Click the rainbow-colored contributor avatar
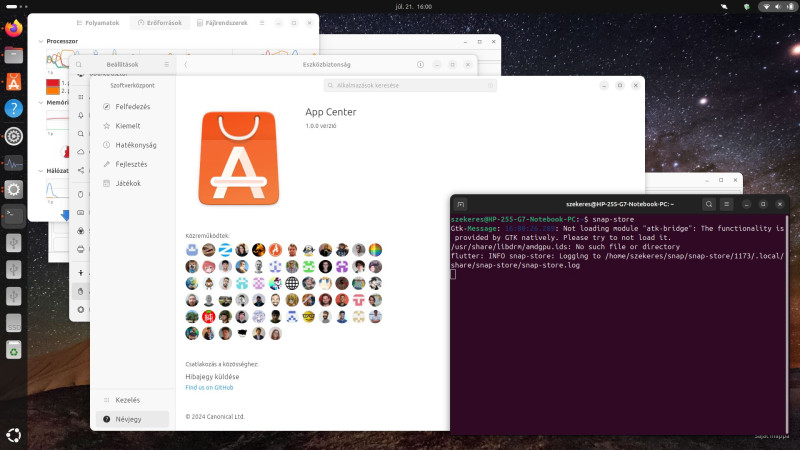The width and height of the screenshot is (800, 450). (375, 249)
